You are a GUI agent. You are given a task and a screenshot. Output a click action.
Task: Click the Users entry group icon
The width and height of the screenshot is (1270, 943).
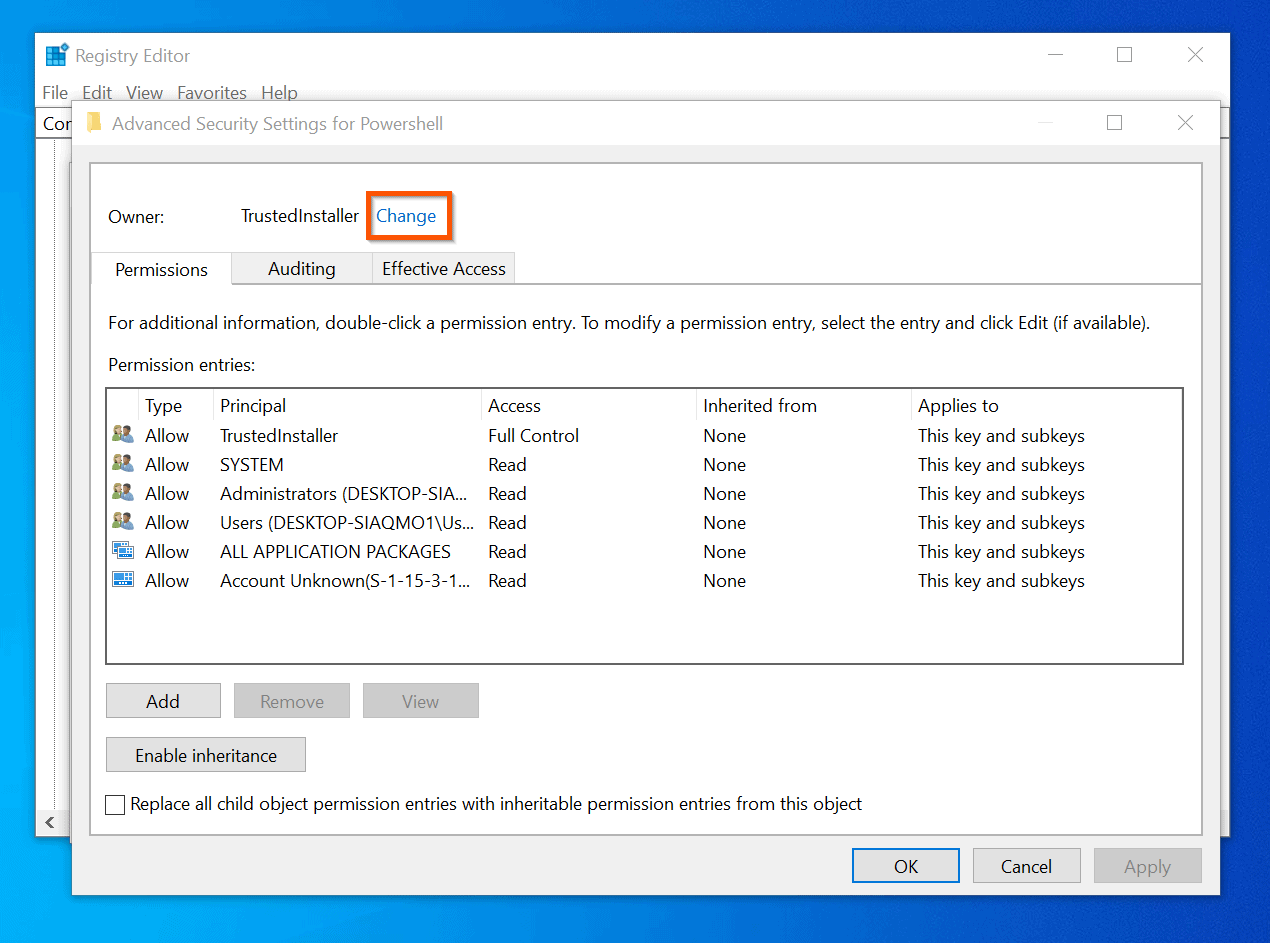coord(123,522)
